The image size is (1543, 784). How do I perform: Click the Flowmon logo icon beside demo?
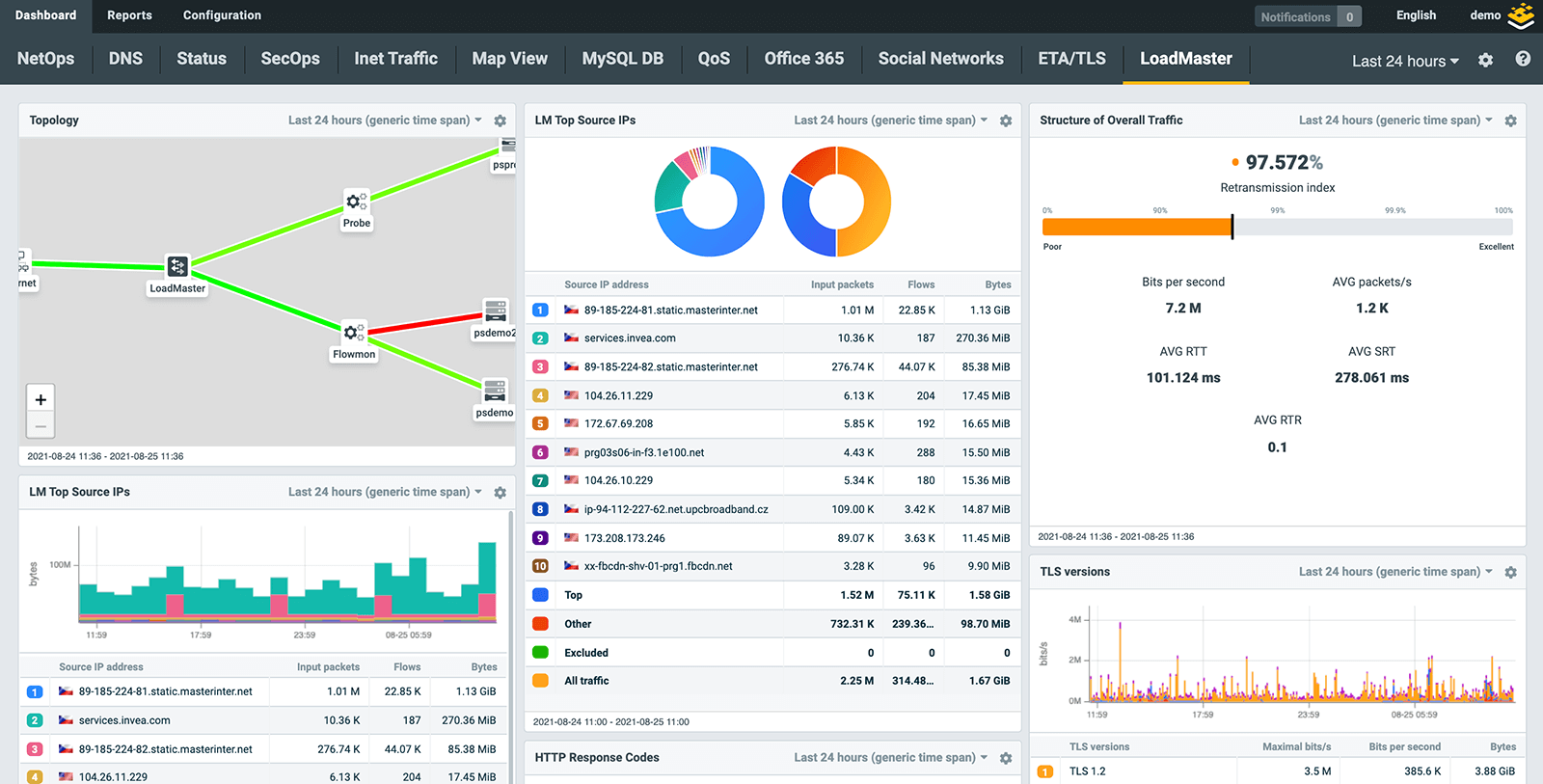point(1521,15)
